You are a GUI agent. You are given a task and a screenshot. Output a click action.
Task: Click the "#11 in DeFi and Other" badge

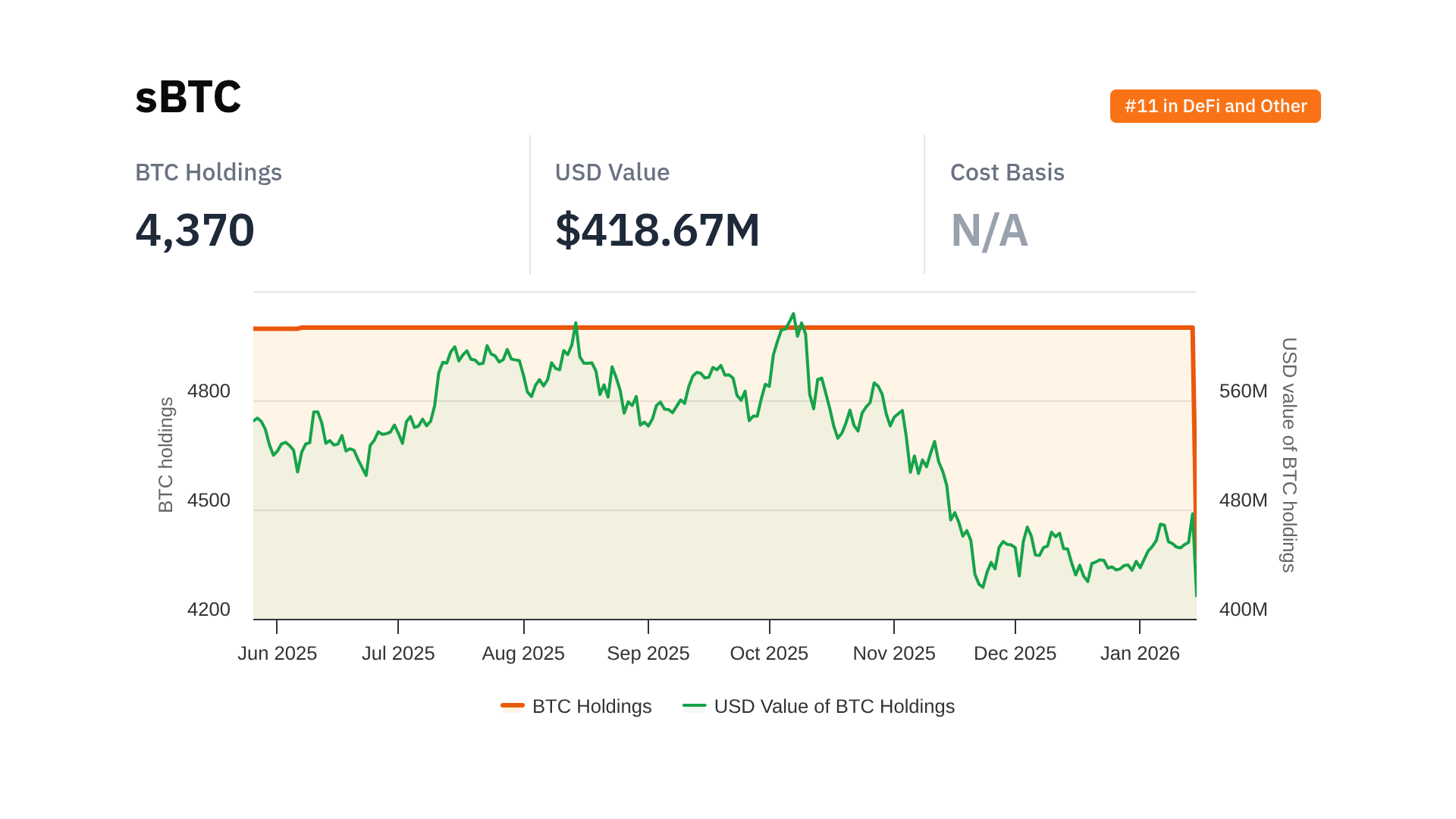coord(1215,106)
